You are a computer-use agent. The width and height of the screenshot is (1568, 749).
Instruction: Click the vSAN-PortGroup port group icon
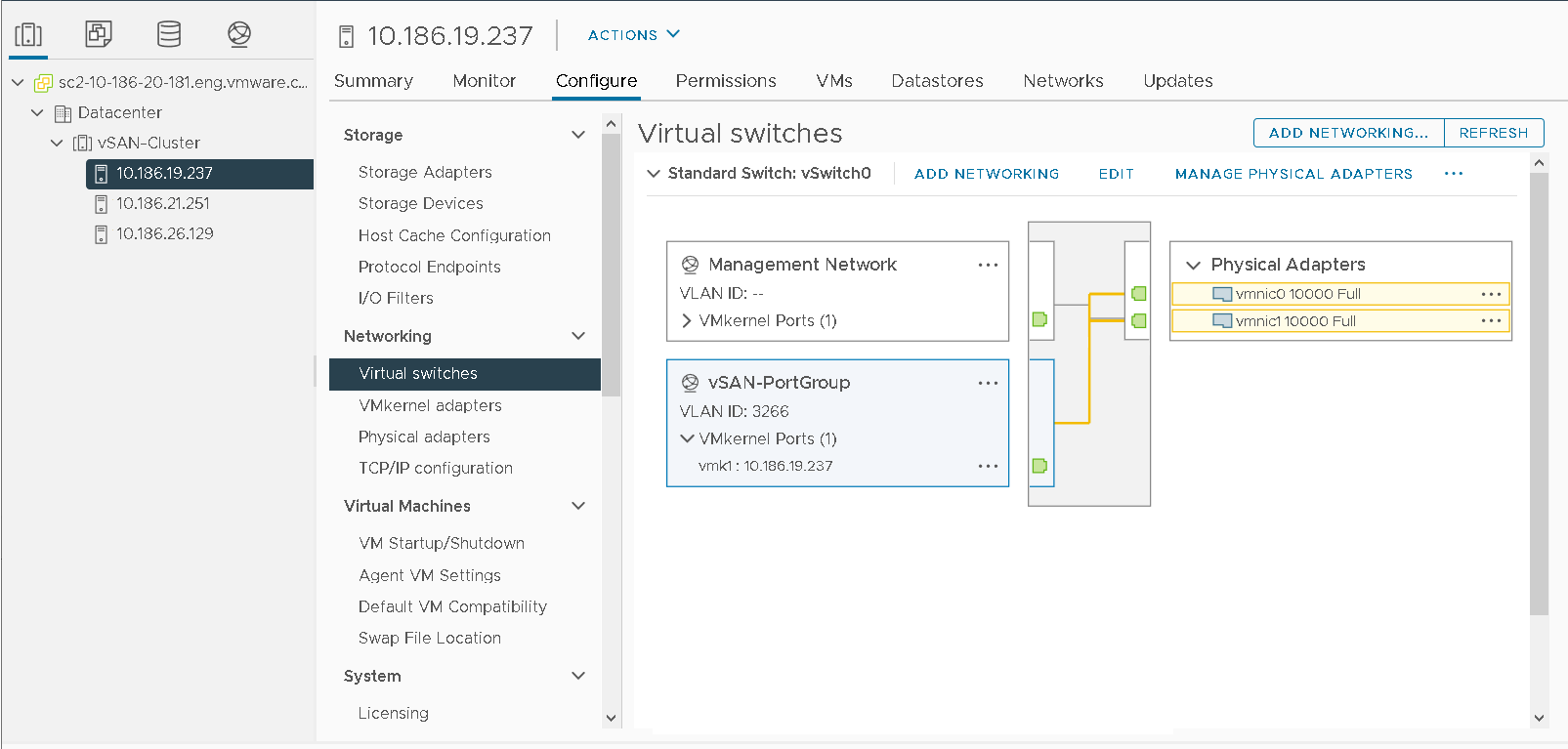tap(690, 383)
